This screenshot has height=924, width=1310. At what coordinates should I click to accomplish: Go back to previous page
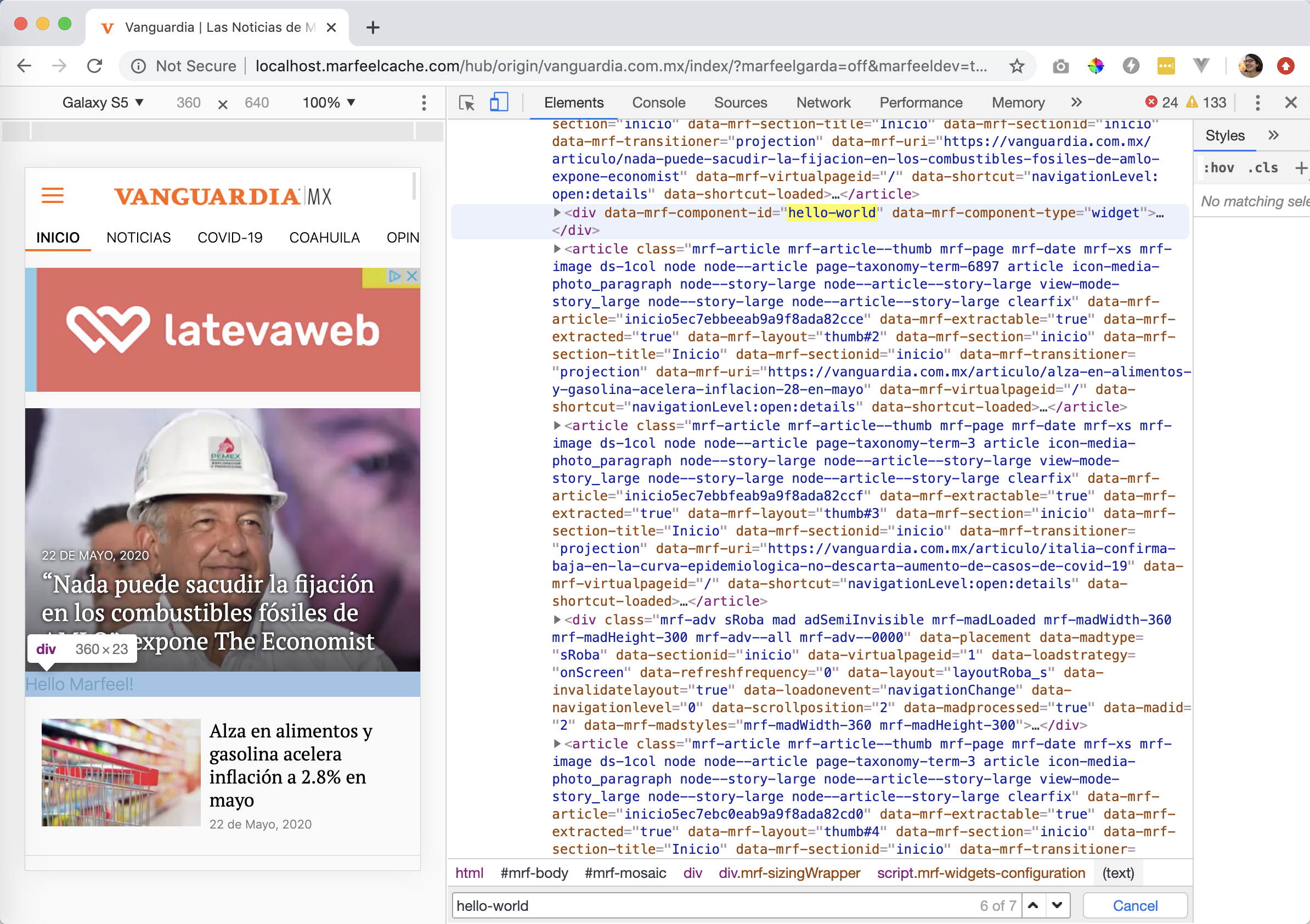pyautogui.click(x=24, y=66)
